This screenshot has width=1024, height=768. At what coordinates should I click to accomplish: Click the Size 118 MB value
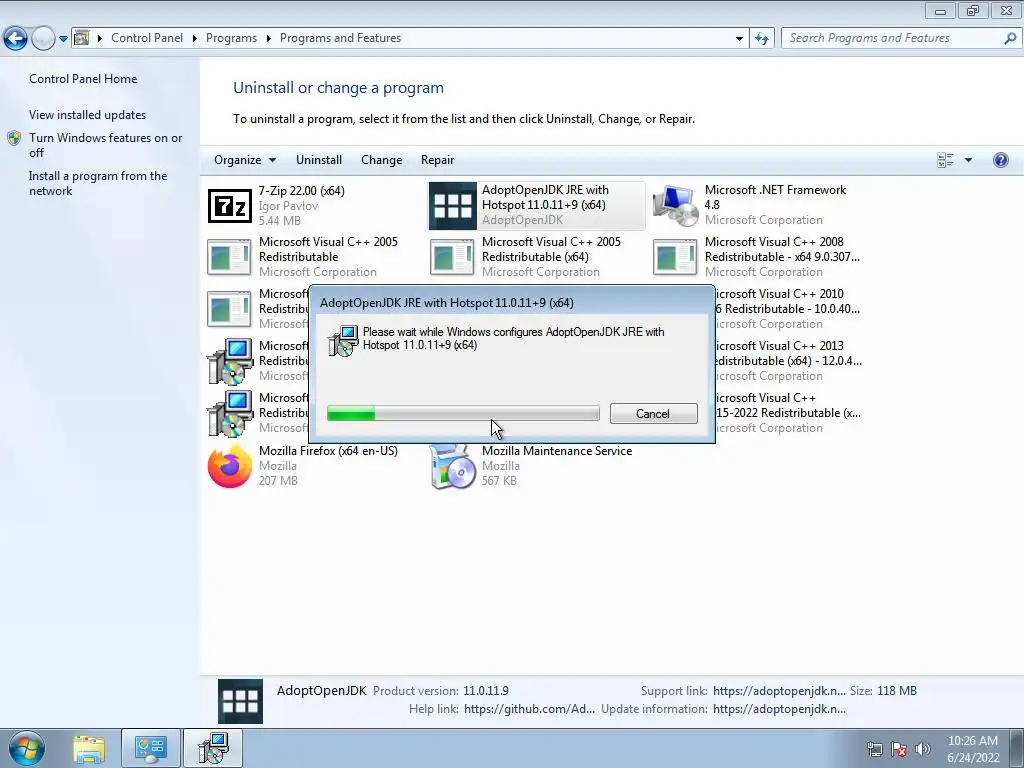[896, 690]
